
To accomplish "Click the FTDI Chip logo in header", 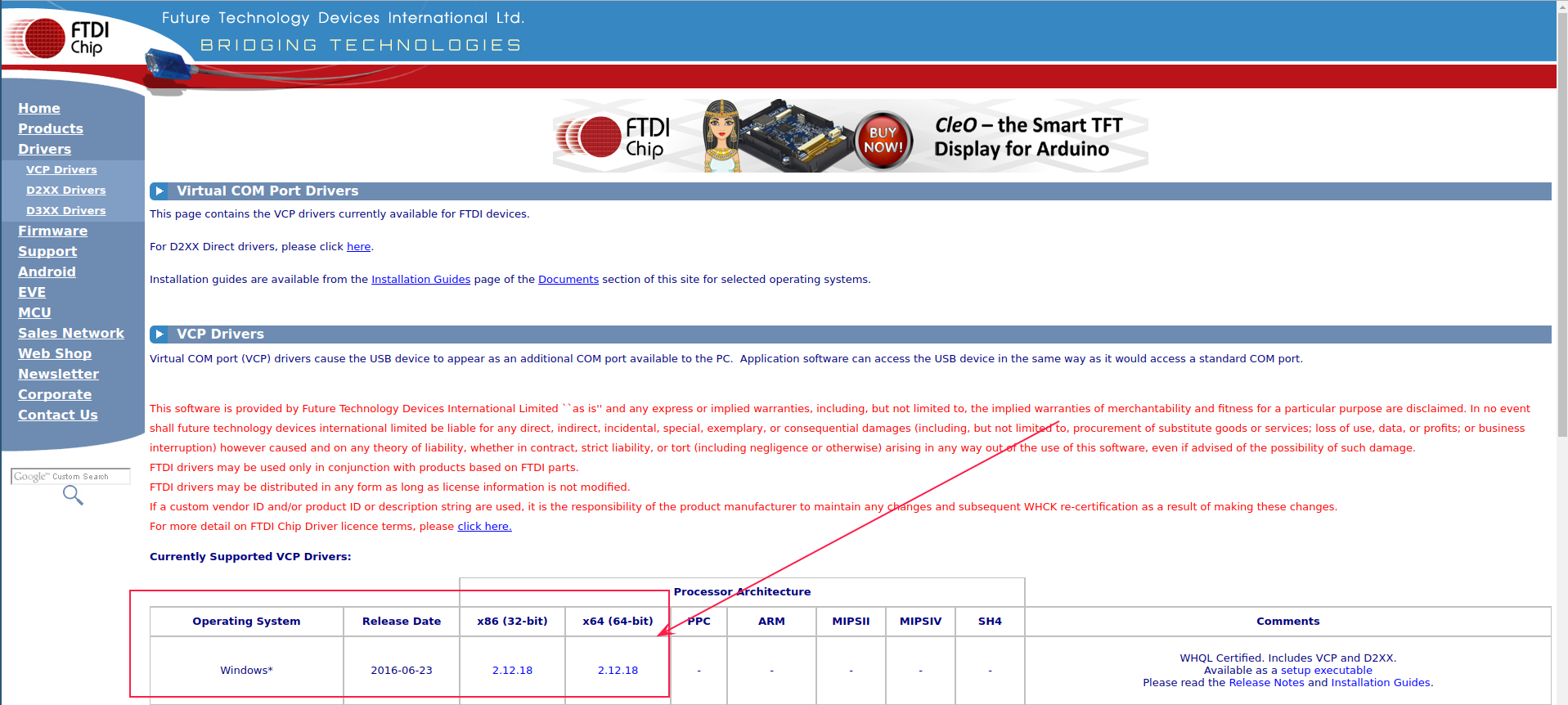I will pos(56,38).
